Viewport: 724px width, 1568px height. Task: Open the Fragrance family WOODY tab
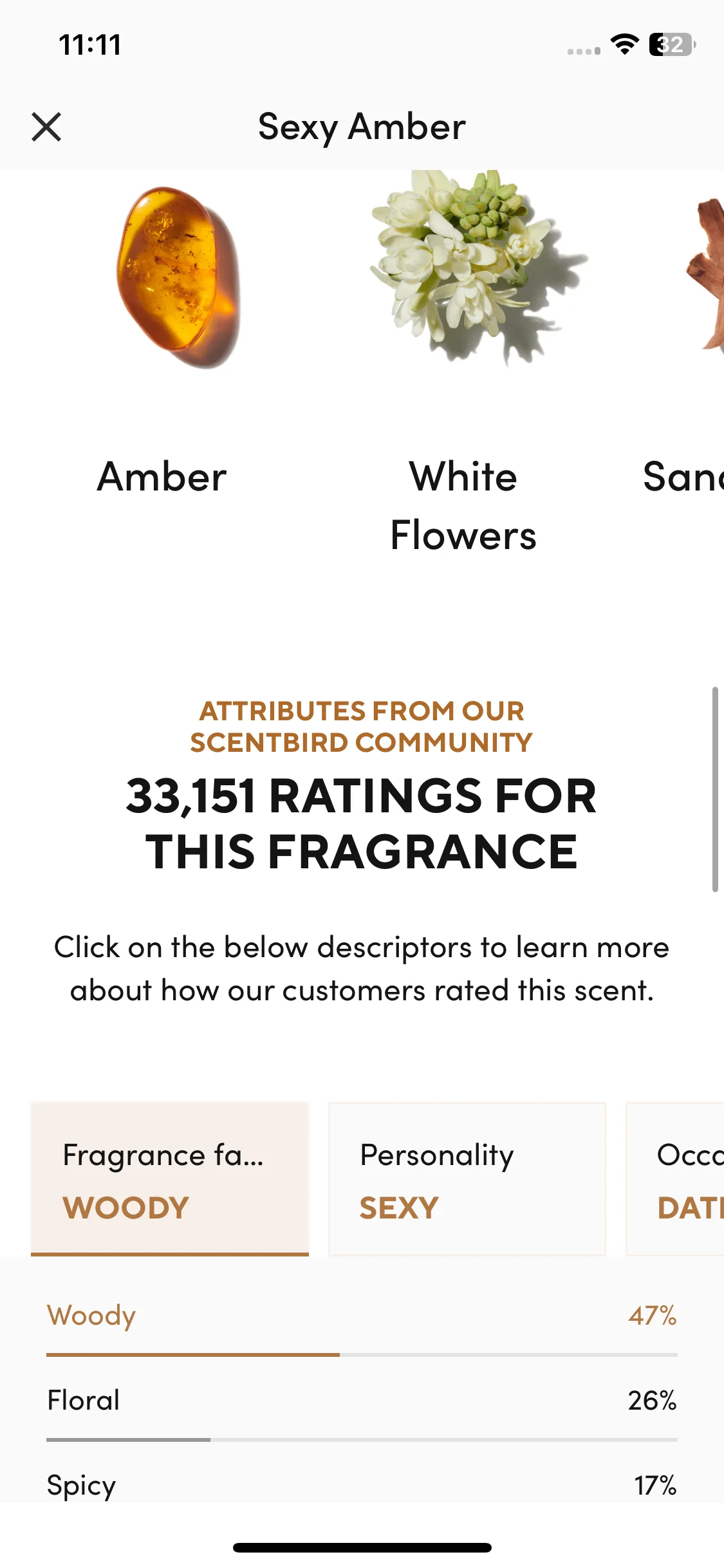(x=170, y=1179)
